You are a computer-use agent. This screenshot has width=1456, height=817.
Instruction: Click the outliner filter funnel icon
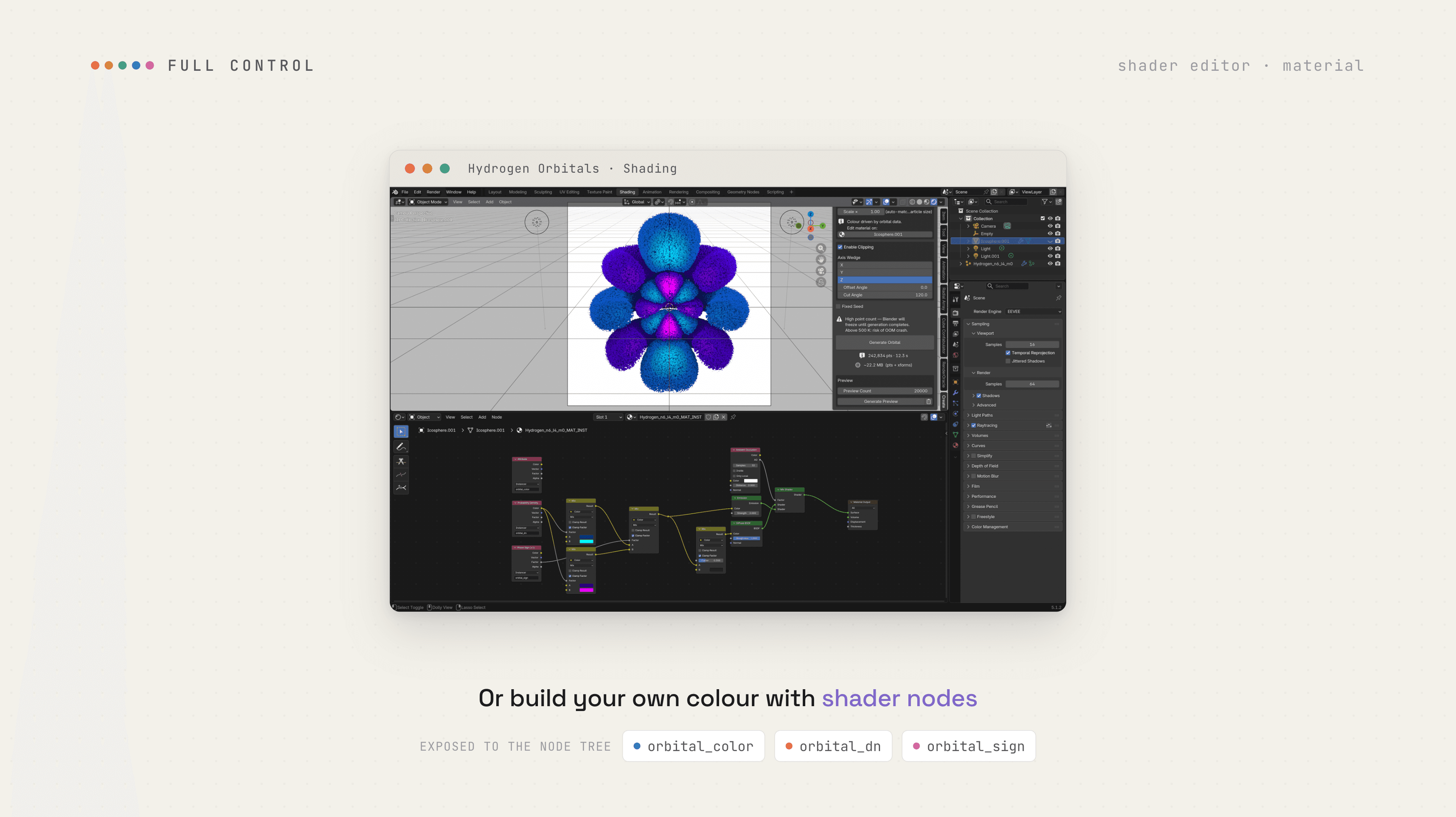coord(1045,202)
